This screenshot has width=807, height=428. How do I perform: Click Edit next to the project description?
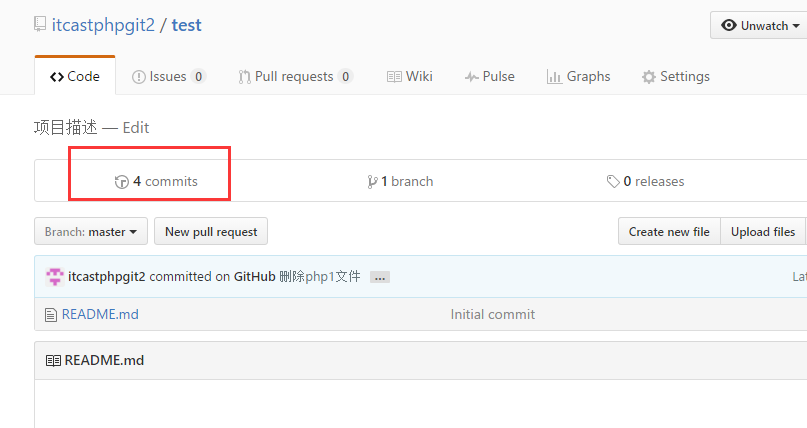click(x=136, y=128)
